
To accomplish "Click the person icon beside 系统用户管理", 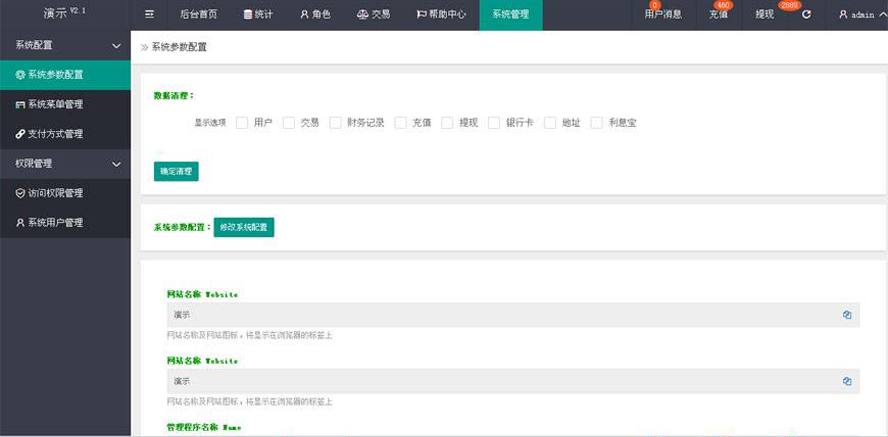I will click(20, 223).
